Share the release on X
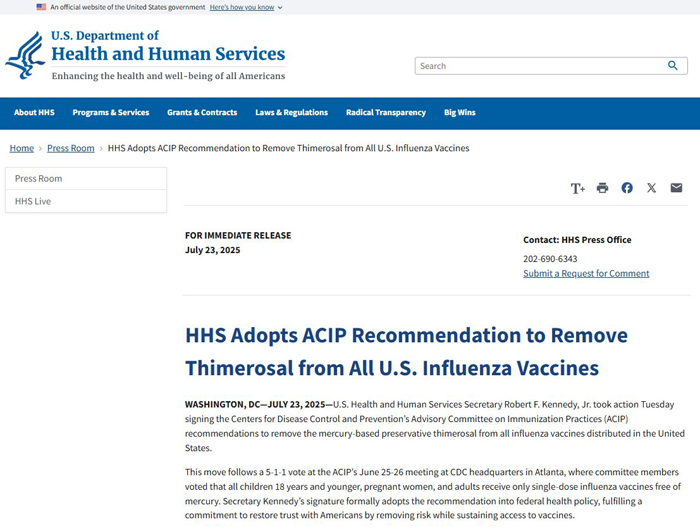Image resolution: width=700 pixels, height=529 pixels. (x=651, y=188)
